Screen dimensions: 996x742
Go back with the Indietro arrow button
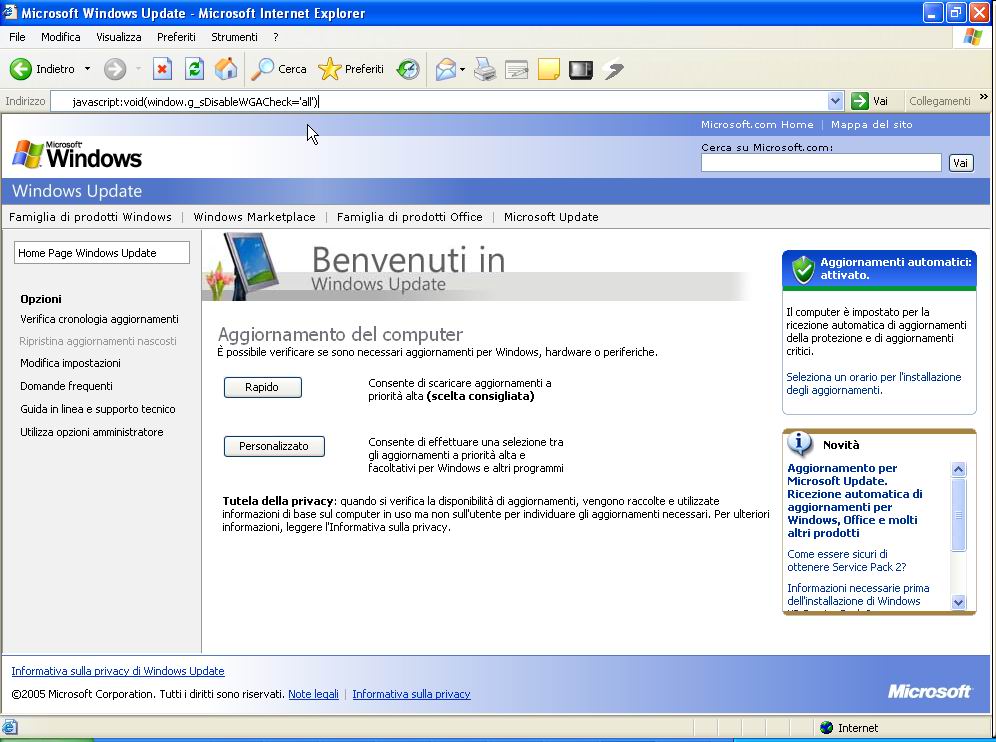[x=43, y=69]
